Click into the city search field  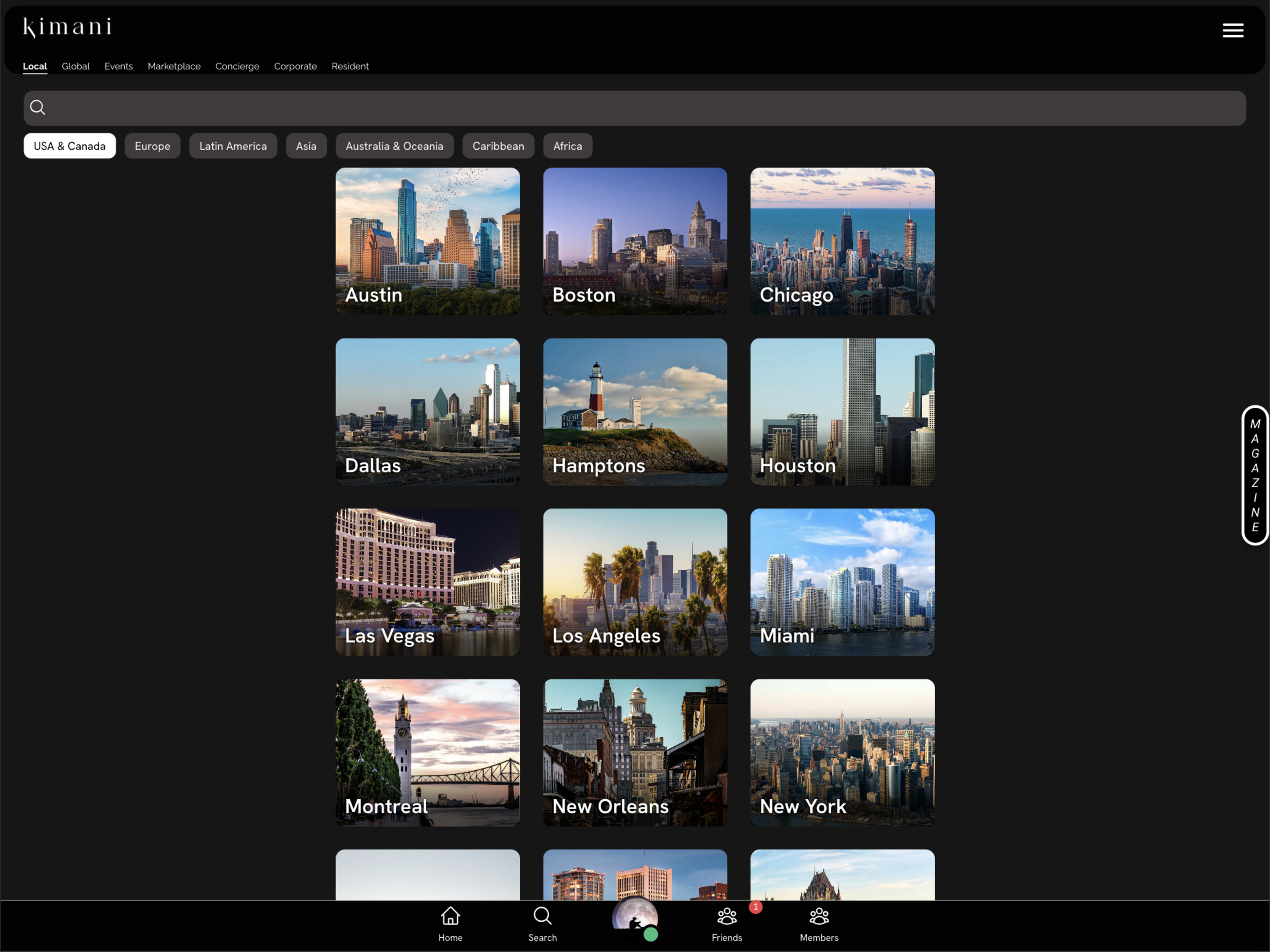(x=635, y=108)
